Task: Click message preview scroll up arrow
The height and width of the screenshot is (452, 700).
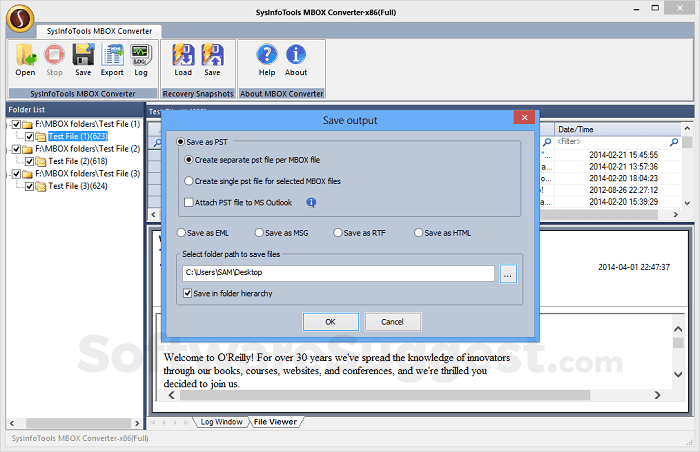Action: click(x=678, y=329)
